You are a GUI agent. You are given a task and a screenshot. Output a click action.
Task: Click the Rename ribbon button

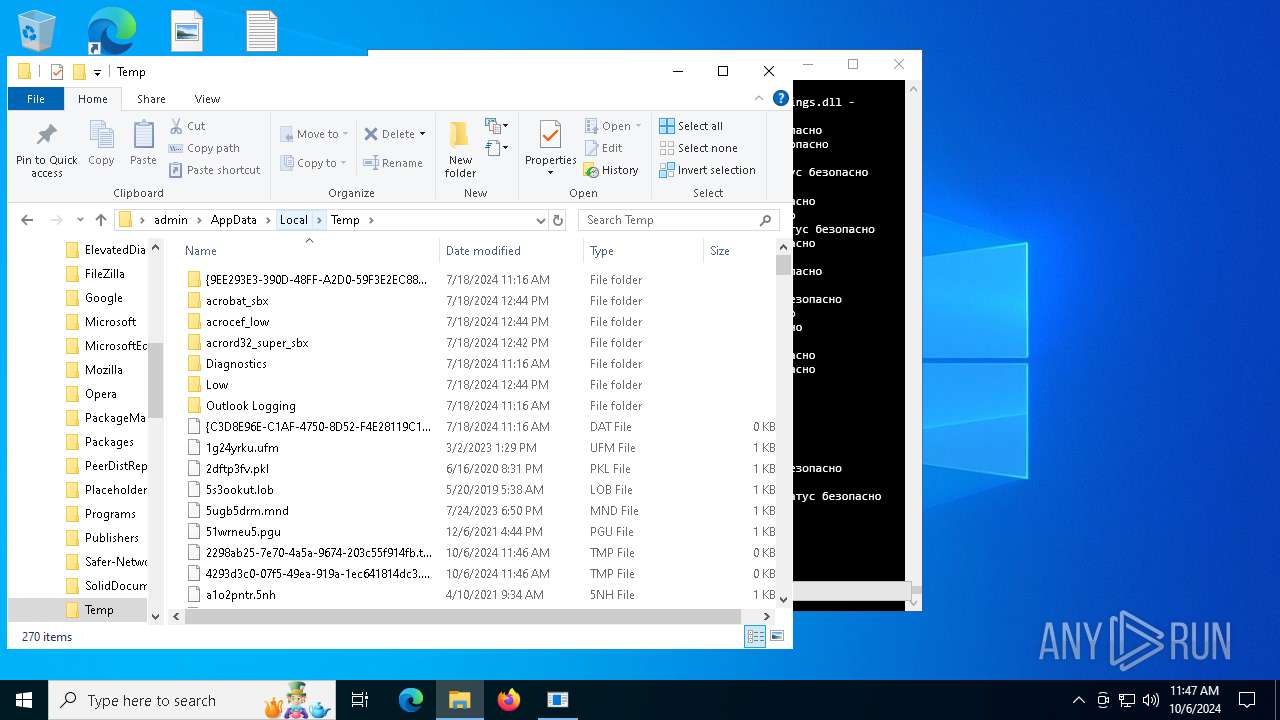392,163
